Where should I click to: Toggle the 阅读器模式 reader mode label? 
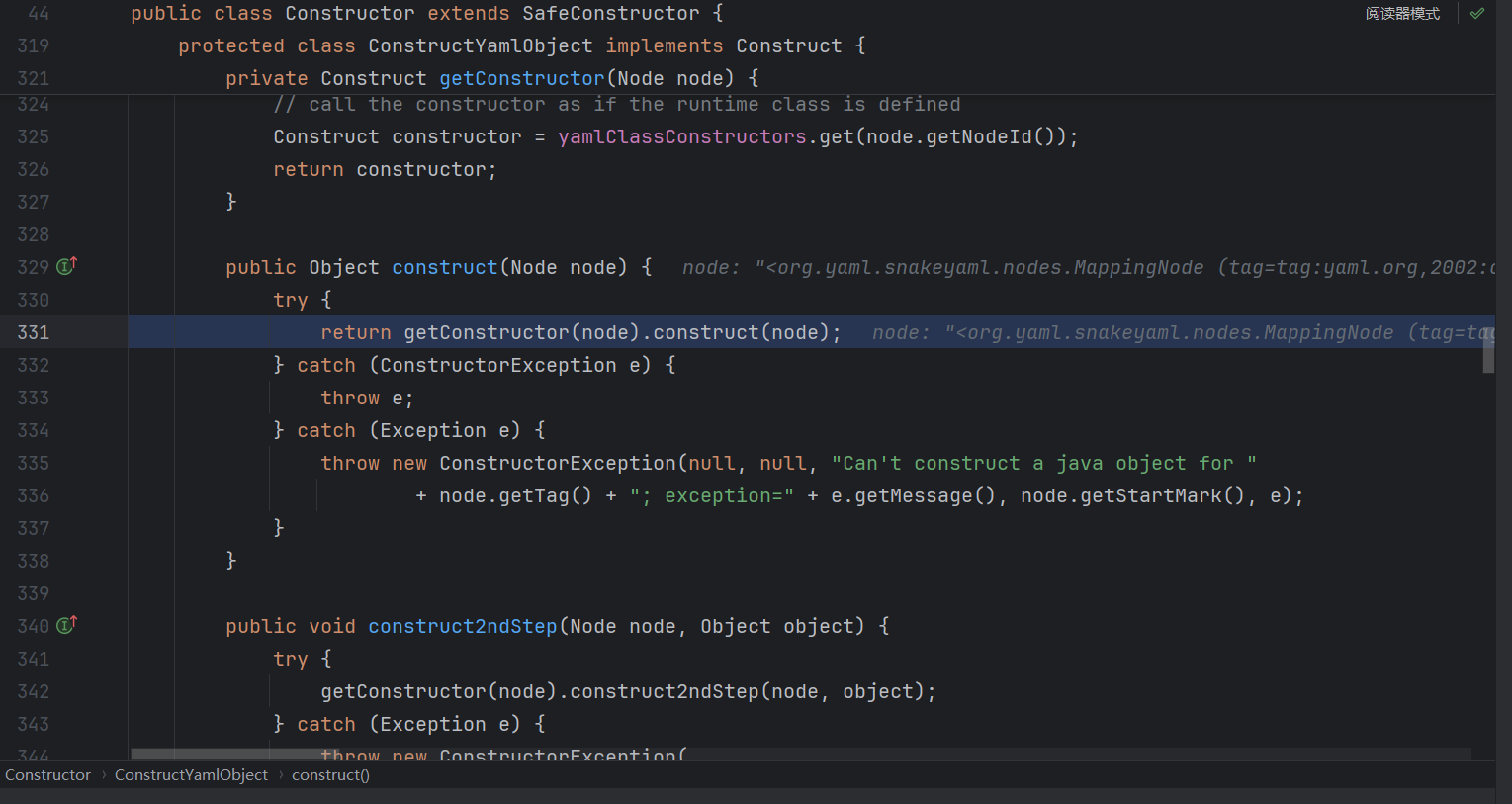1401,14
